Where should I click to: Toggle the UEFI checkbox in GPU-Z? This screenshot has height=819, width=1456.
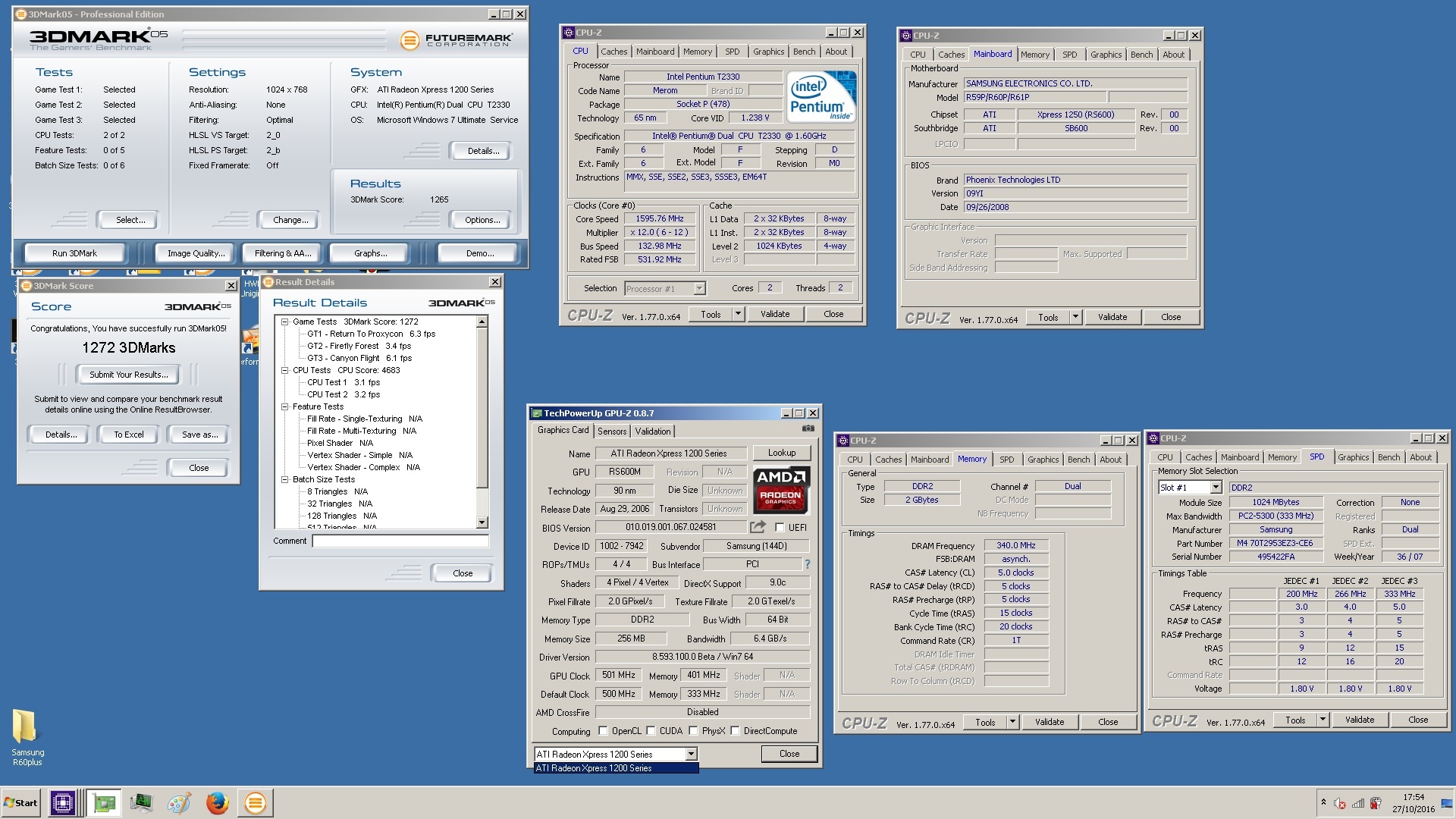780,527
